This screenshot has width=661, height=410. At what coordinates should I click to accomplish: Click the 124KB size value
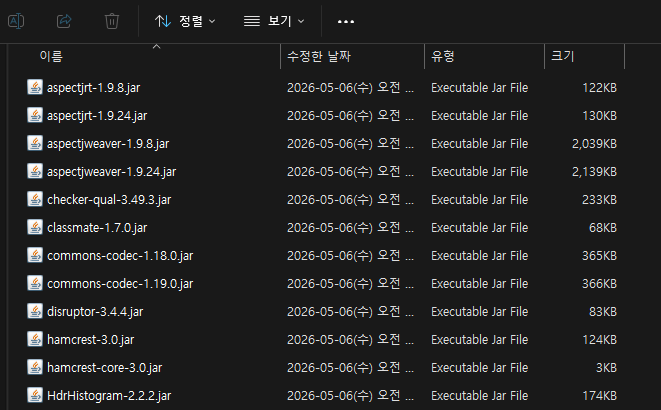[599, 340]
